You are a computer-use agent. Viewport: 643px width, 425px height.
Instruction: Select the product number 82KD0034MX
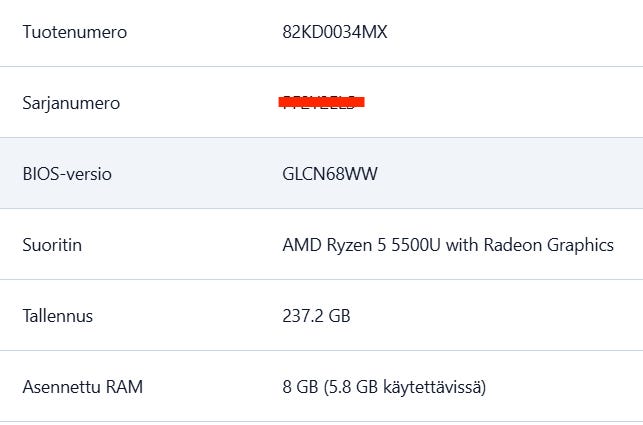click(334, 32)
